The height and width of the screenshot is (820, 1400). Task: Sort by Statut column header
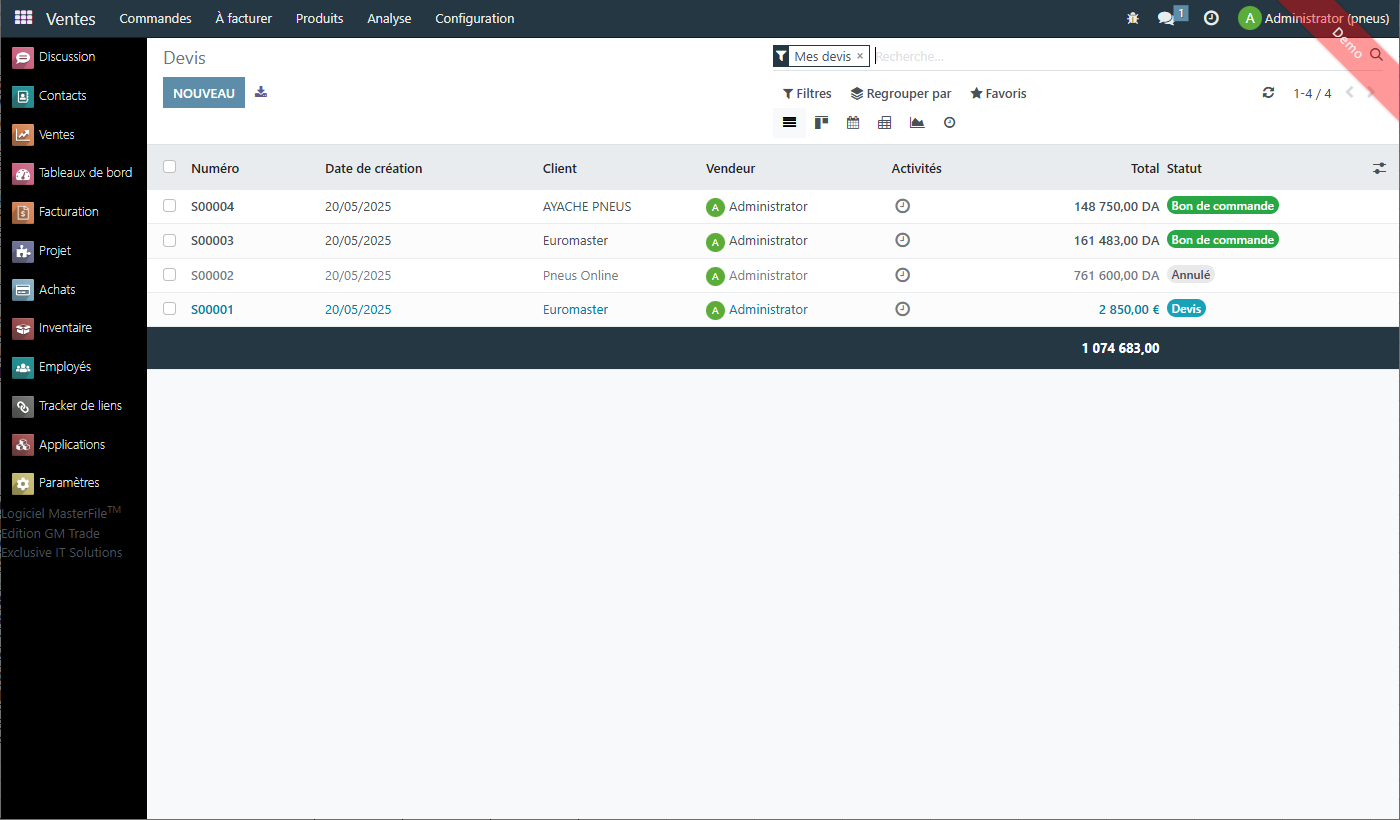pyautogui.click(x=1184, y=168)
